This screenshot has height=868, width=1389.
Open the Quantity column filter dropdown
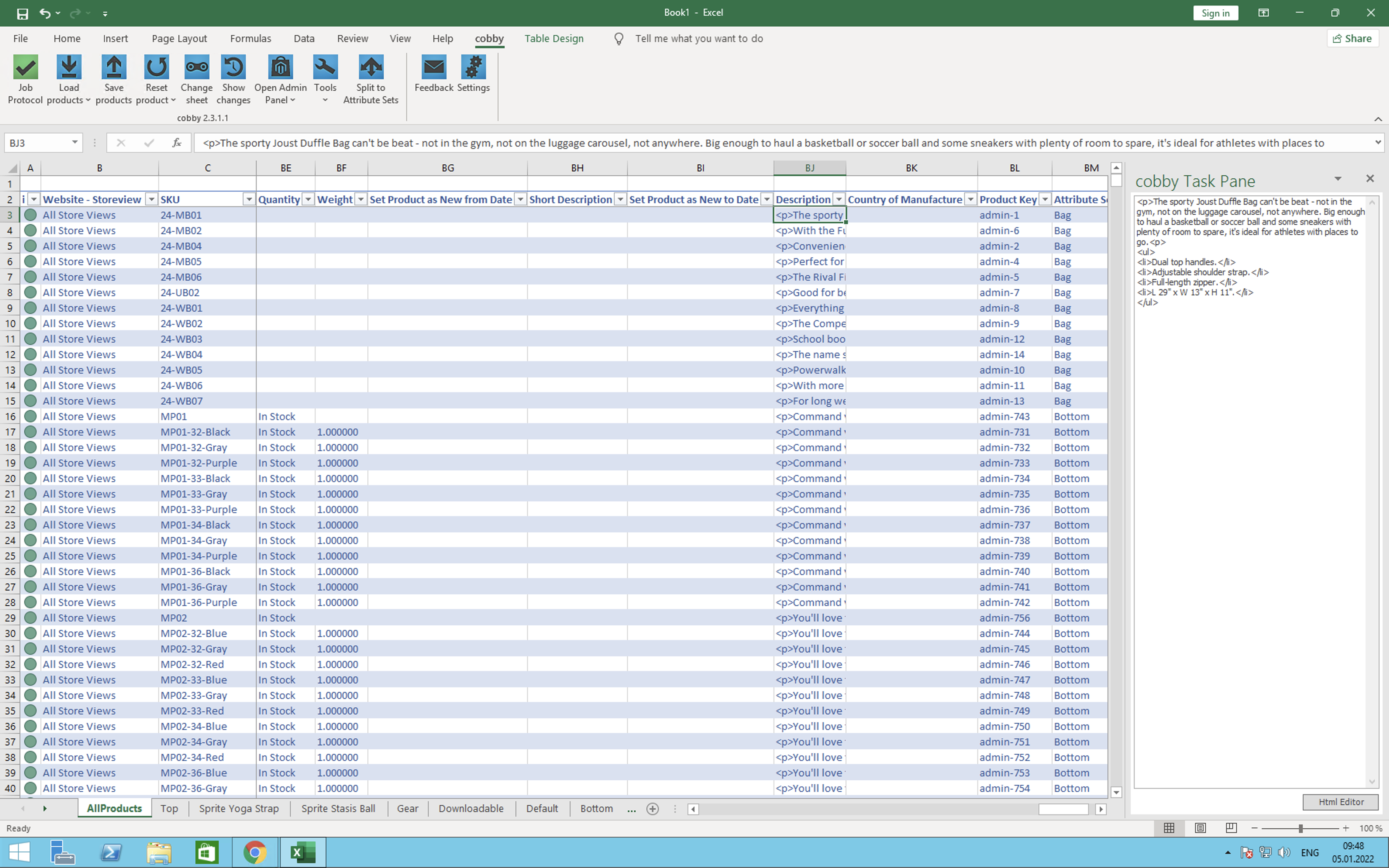coord(308,199)
